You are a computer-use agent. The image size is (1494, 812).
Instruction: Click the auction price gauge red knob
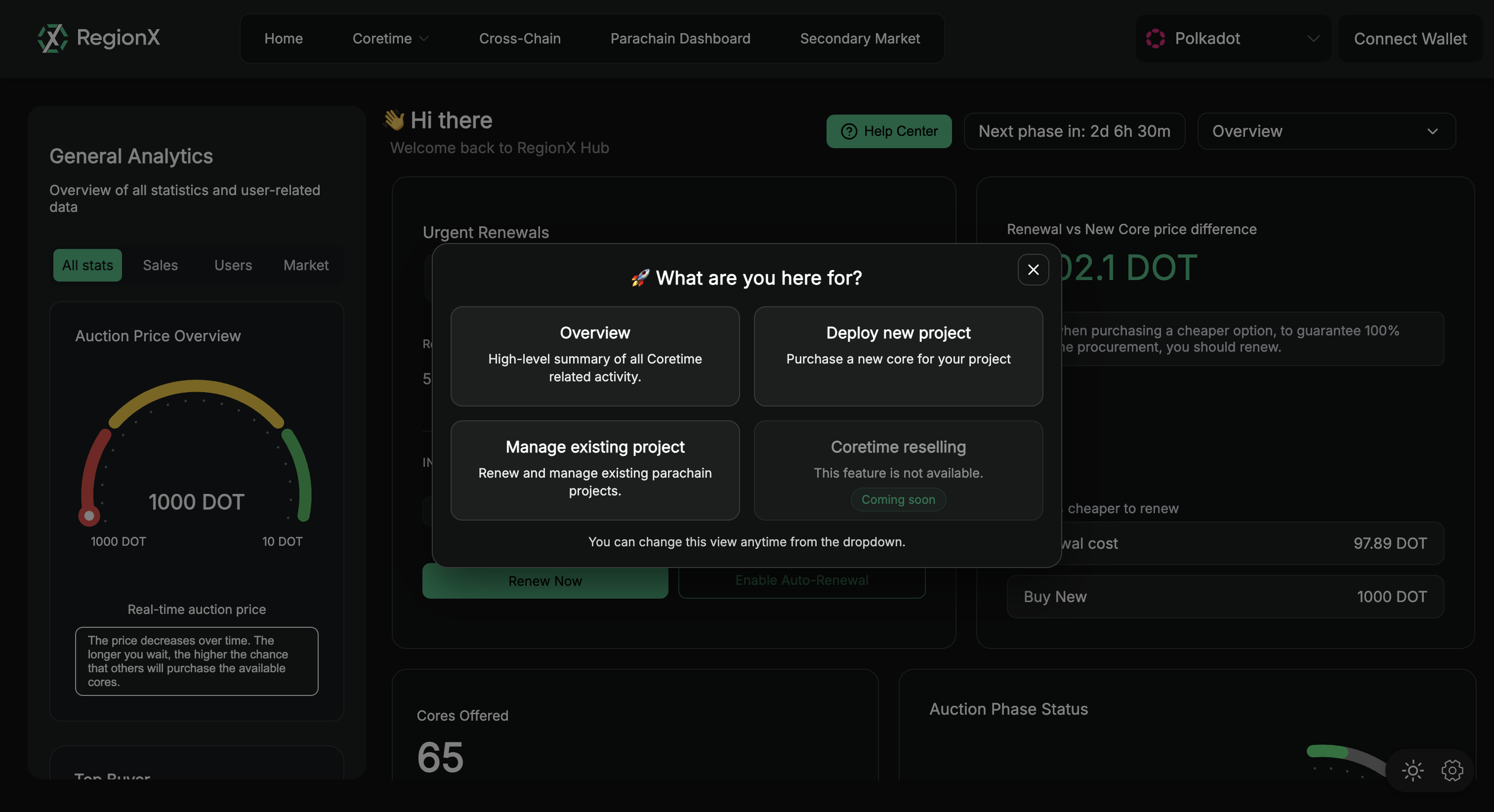[x=89, y=516]
